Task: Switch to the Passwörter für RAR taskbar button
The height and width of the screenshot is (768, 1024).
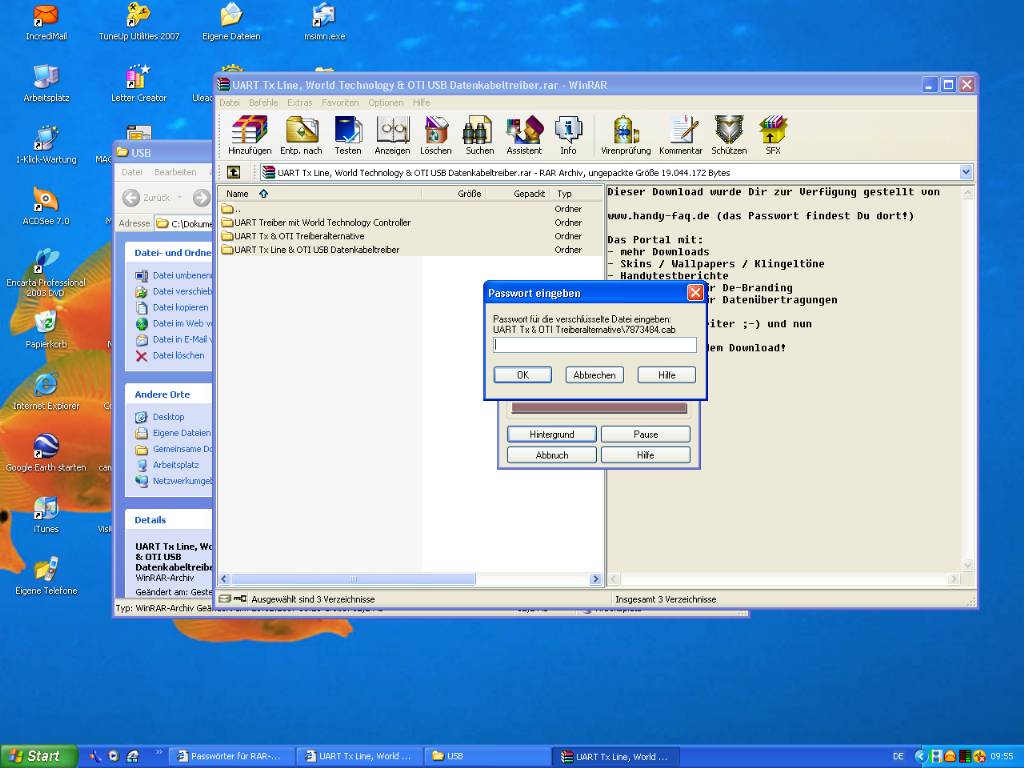Action: pyautogui.click(x=232, y=756)
